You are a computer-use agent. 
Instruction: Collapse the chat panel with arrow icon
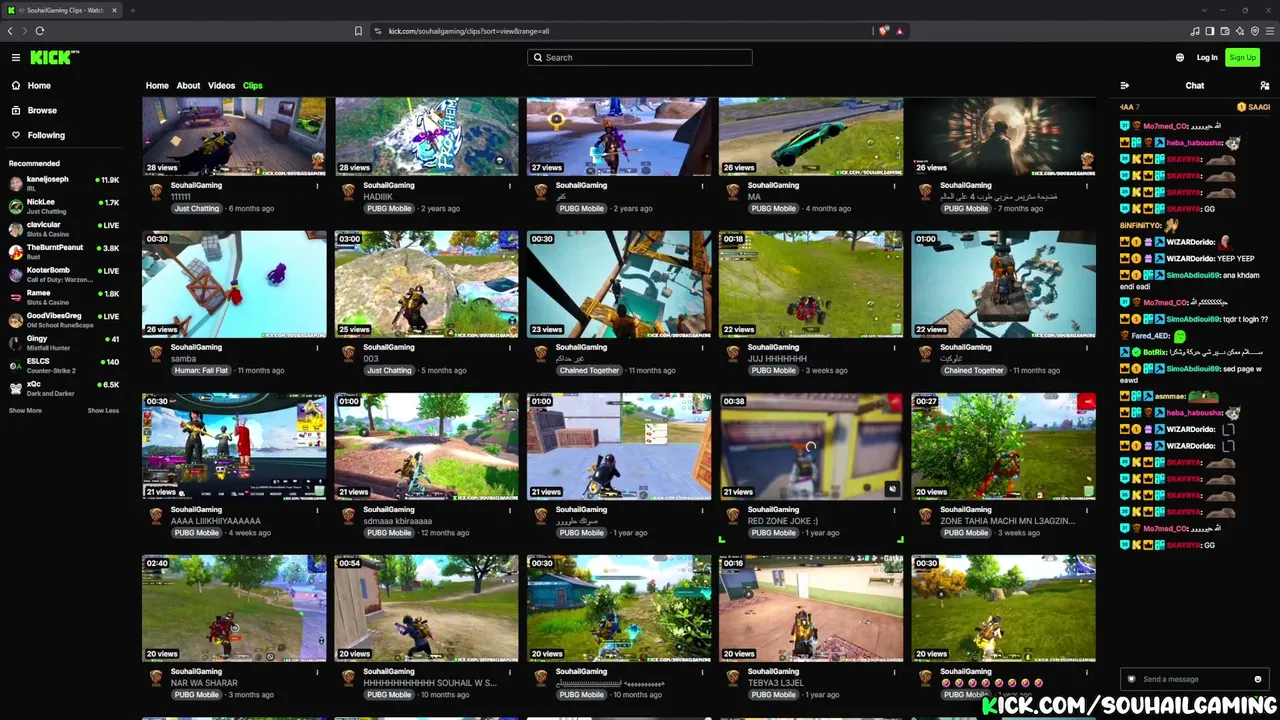coord(1125,86)
